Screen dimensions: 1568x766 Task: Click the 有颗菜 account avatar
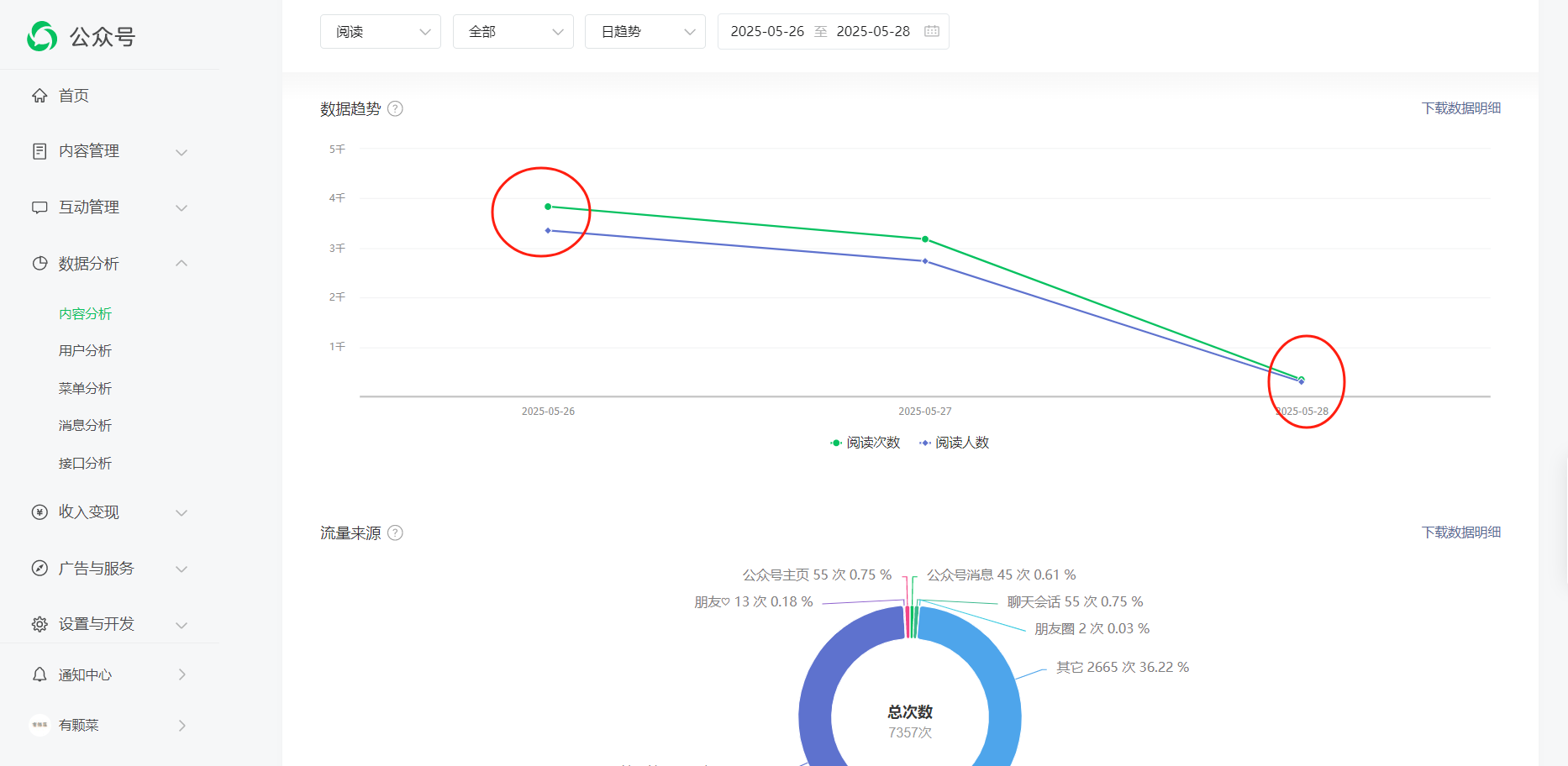[x=39, y=725]
